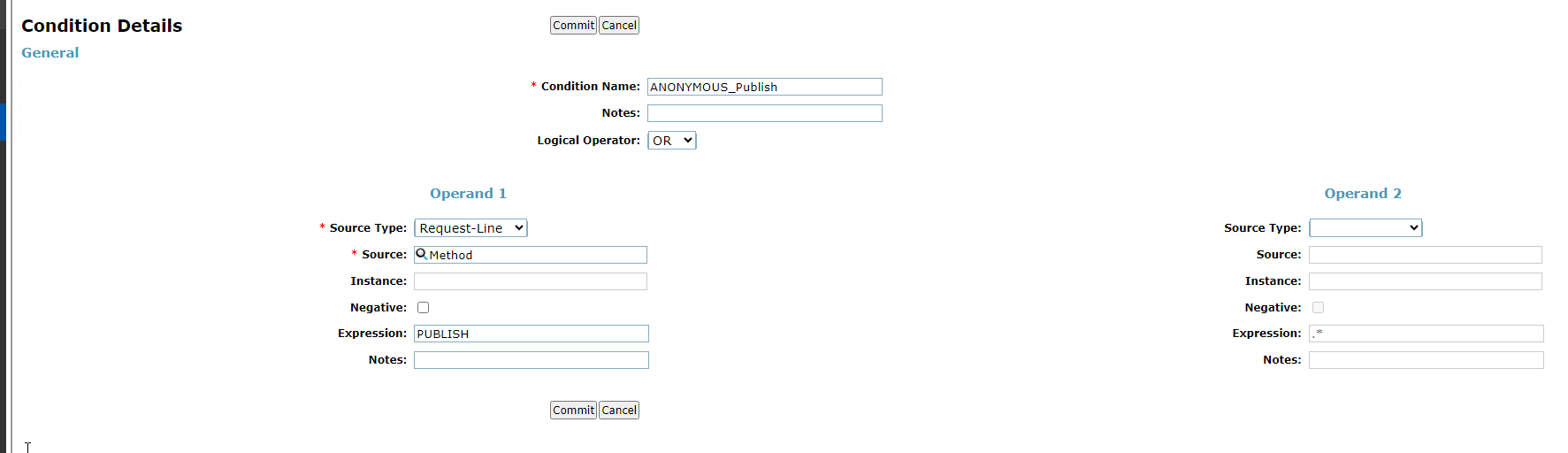
Task: Click the Operand 2 Source field
Action: click(1426, 255)
